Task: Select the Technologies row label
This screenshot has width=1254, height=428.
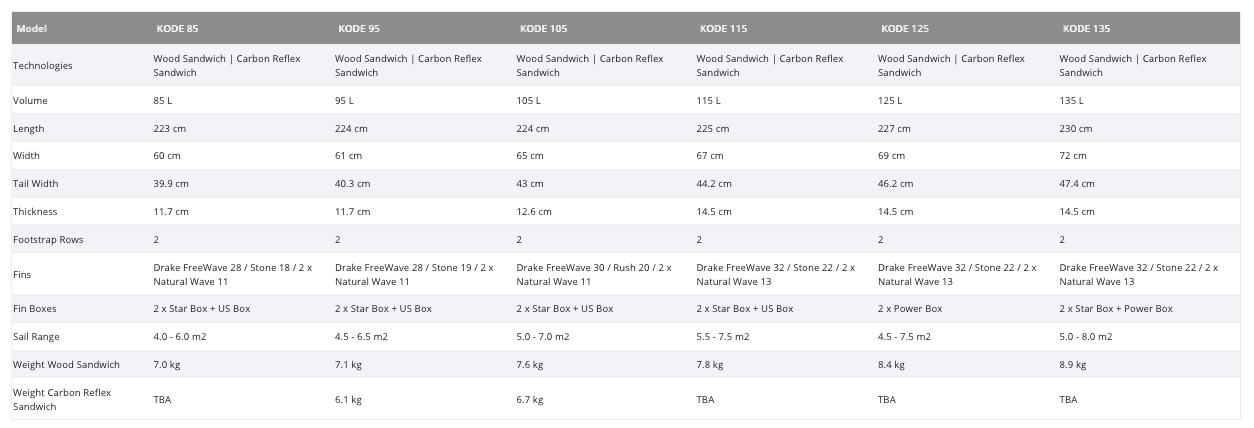Action: 43,66
